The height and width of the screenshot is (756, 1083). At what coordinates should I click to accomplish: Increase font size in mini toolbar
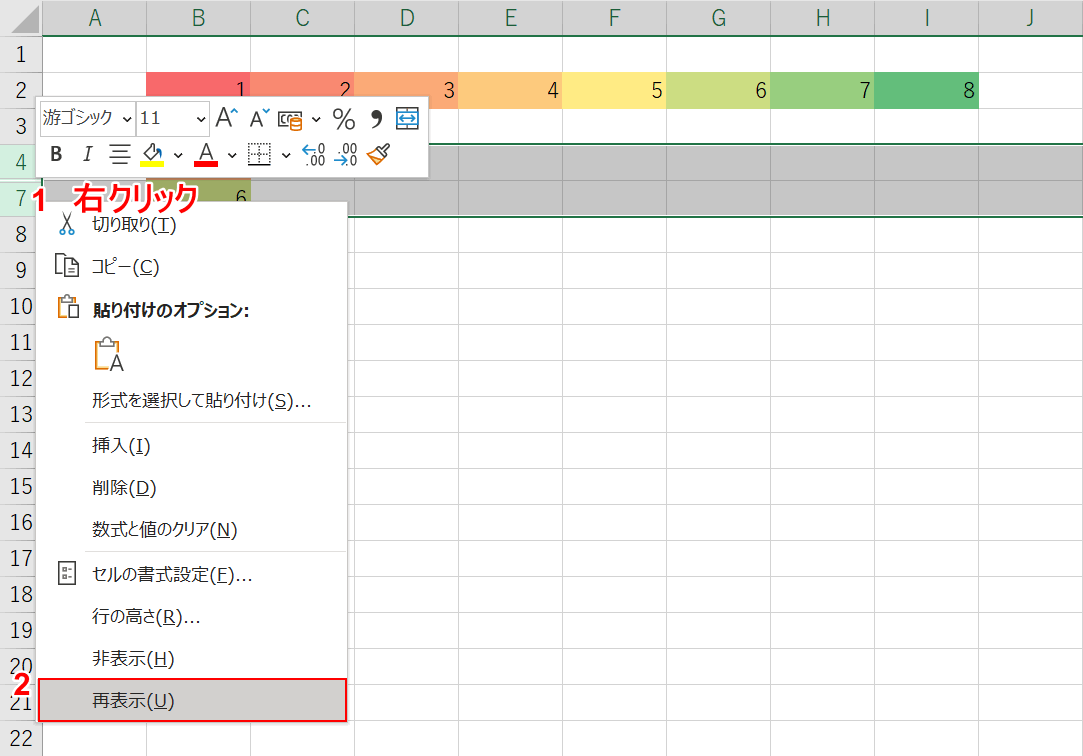click(226, 118)
